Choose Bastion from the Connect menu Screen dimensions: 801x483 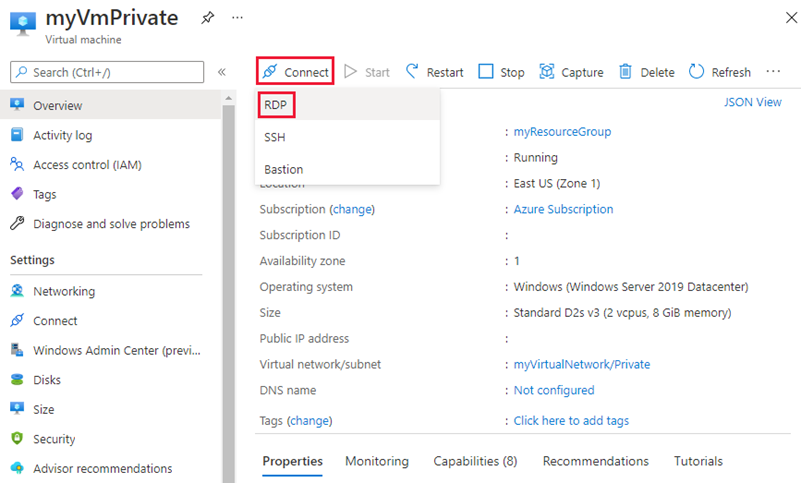284,169
